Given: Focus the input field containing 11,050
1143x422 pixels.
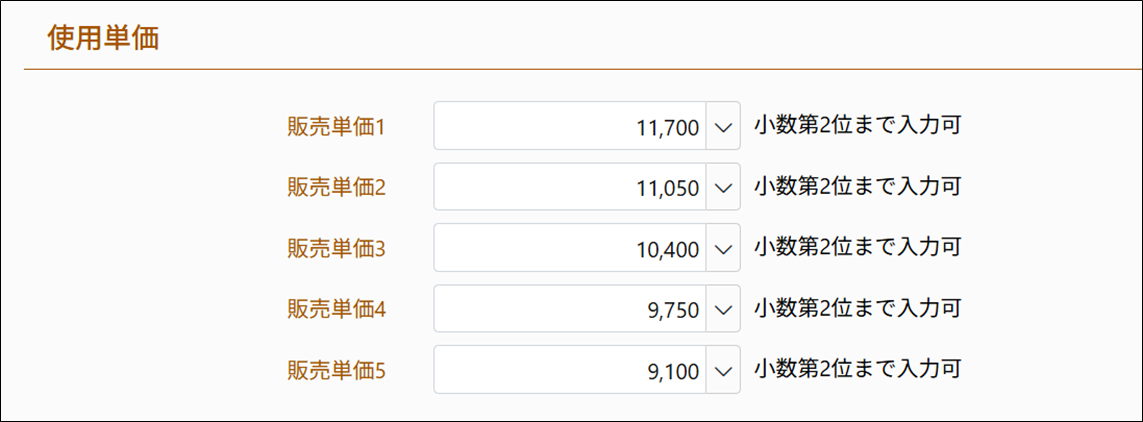Looking at the screenshot, I should [570, 187].
